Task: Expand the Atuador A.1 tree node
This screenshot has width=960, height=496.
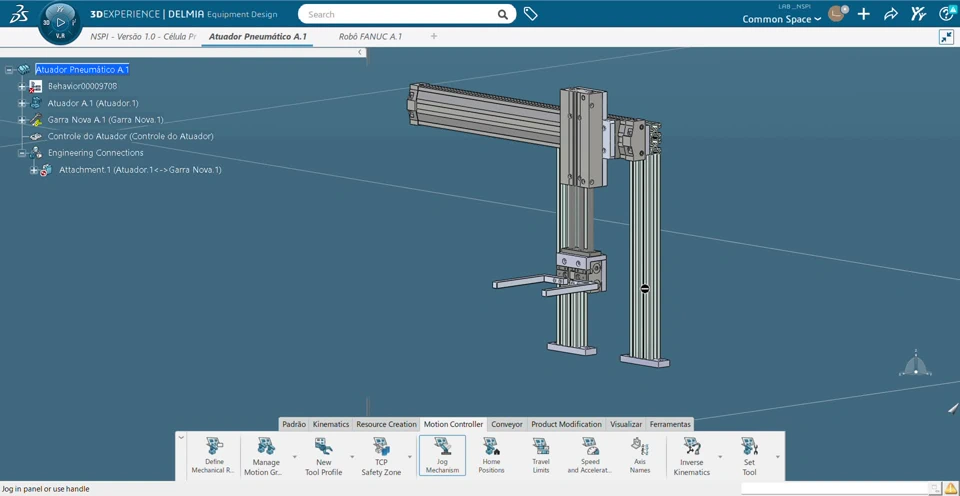Action: click(22, 103)
